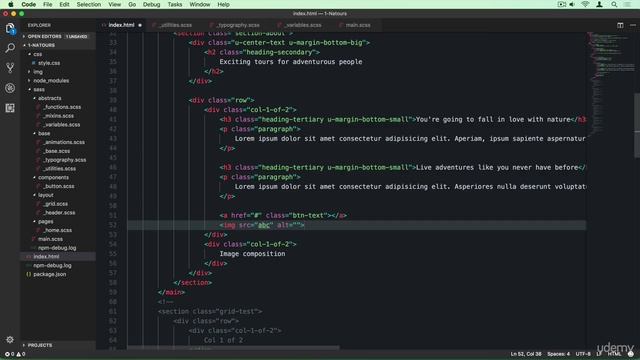Open the View menu
This screenshot has width=640, height=360.
pyautogui.click(x=115, y=4)
